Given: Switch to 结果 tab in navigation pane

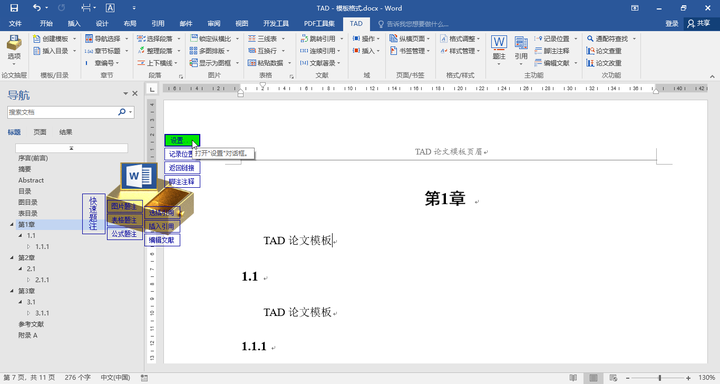Looking at the screenshot, I should click(66, 132).
